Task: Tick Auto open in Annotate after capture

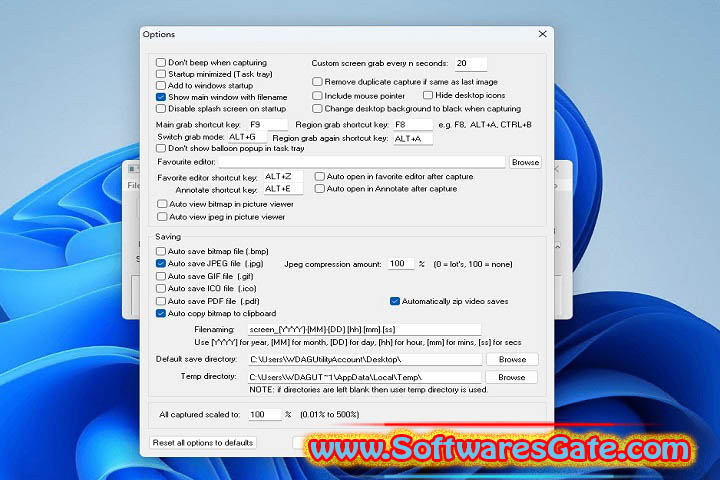Action: [x=320, y=189]
